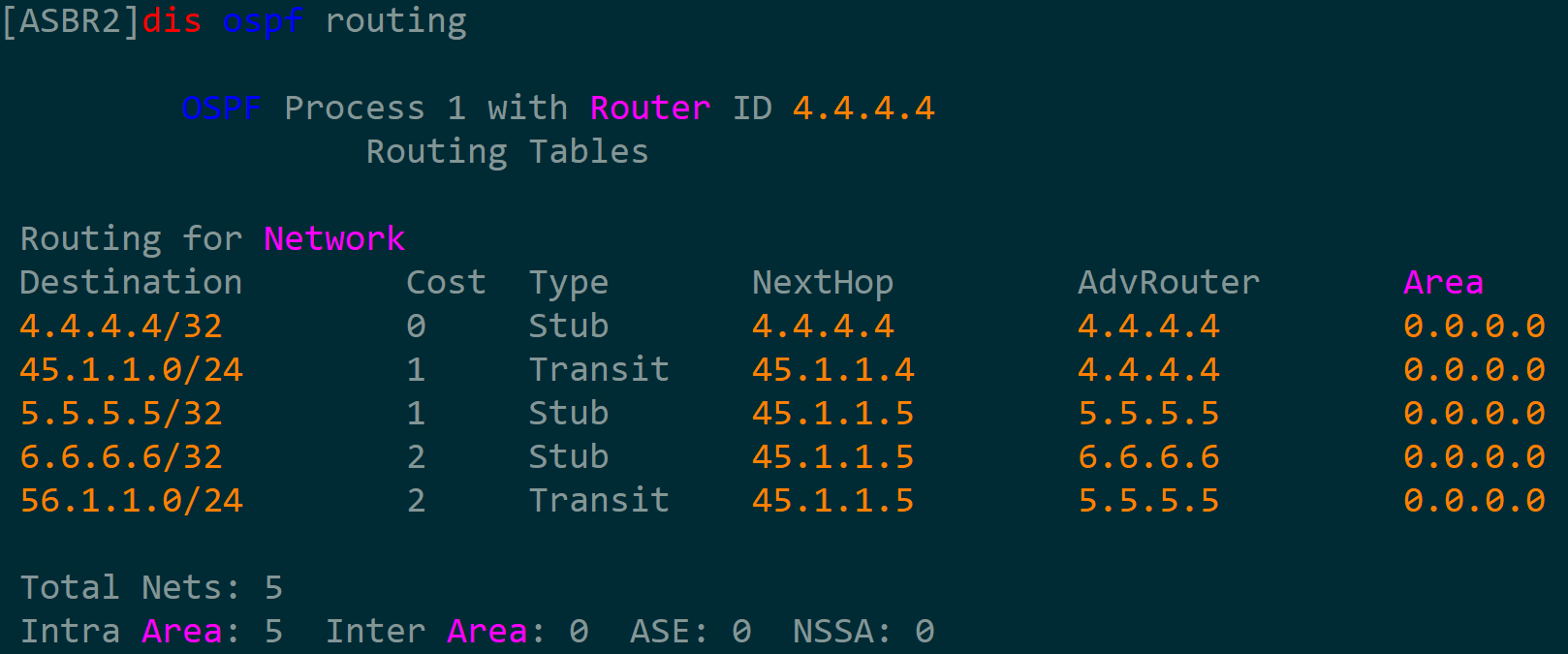Image resolution: width=1568 pixels, height=654 pixels.
Task: Click destination 45.1.1.0/24 entry
Action: click(x=132, y=369)
